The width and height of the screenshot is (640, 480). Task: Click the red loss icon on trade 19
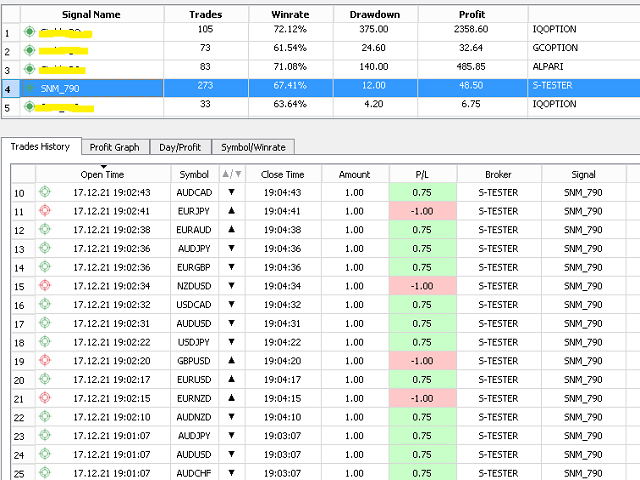pyautogui.click(x=44, y=361)
